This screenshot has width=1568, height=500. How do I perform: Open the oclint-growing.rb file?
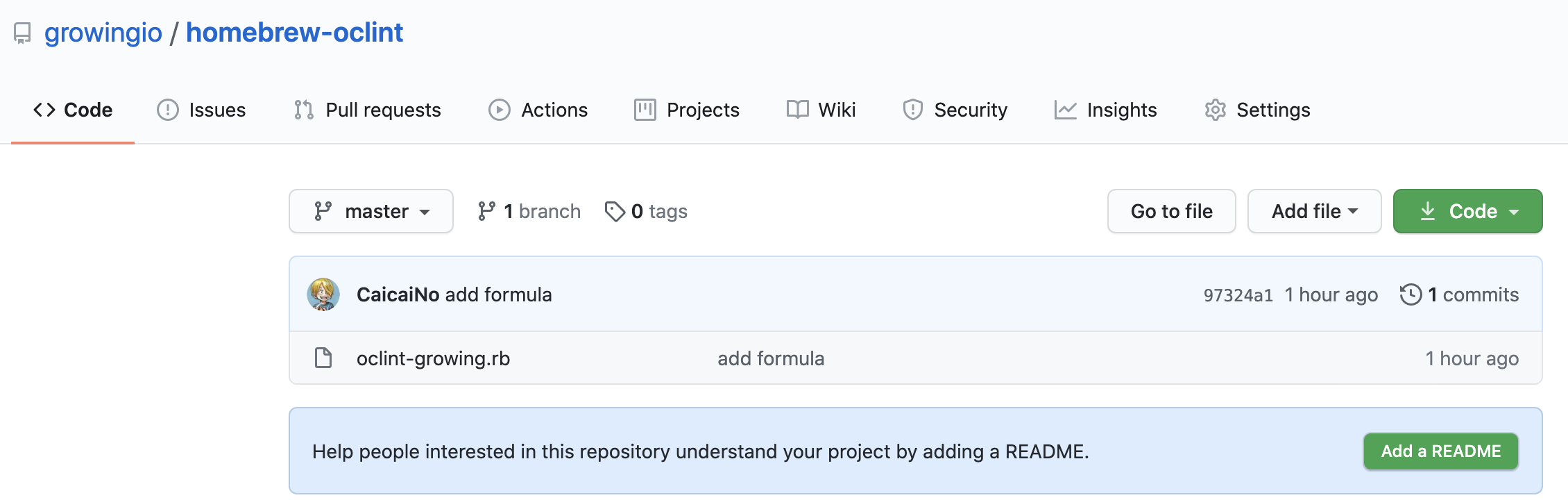433,358
